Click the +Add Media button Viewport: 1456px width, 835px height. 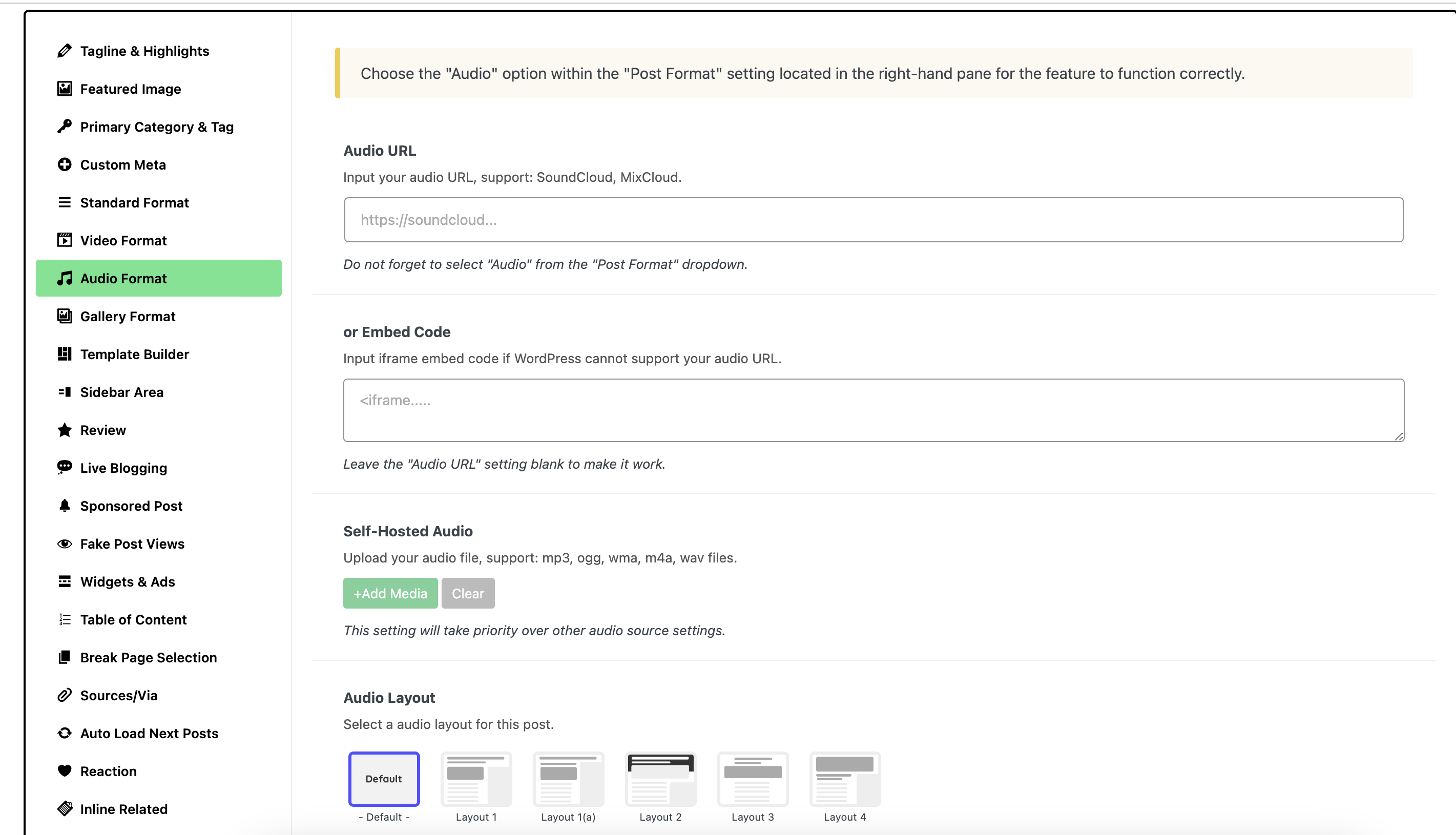[390, 593]
